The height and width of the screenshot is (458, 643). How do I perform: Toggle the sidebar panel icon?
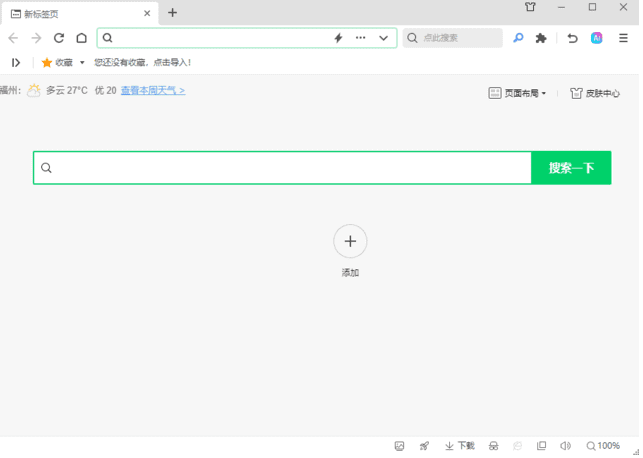point(16,63)
